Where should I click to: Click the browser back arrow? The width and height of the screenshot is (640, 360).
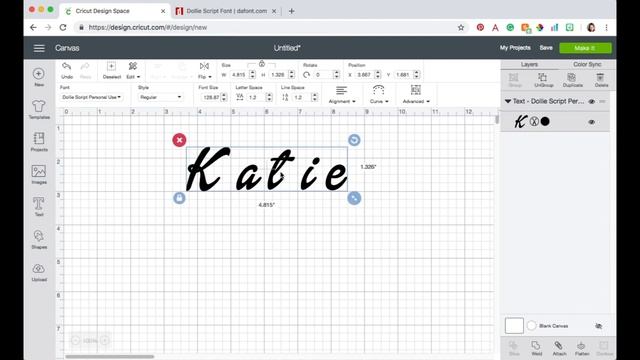[x=33, y=27]
